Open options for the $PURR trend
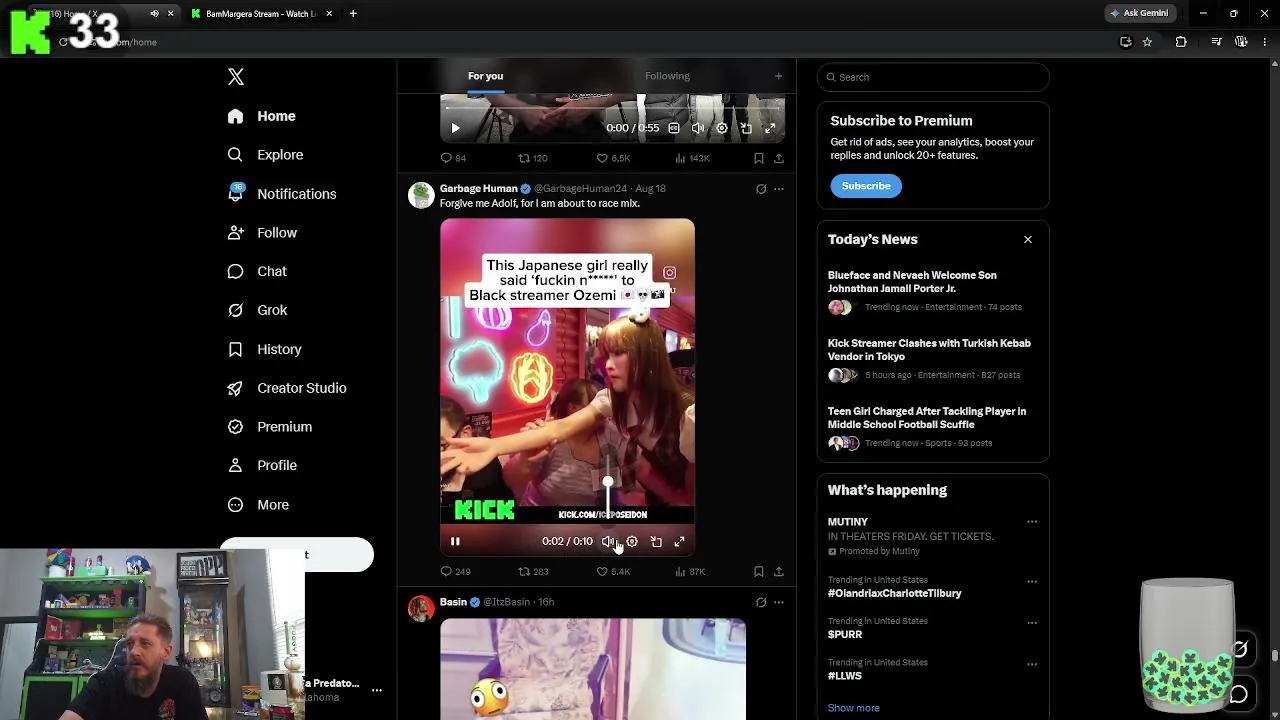 pos(1032,622)
